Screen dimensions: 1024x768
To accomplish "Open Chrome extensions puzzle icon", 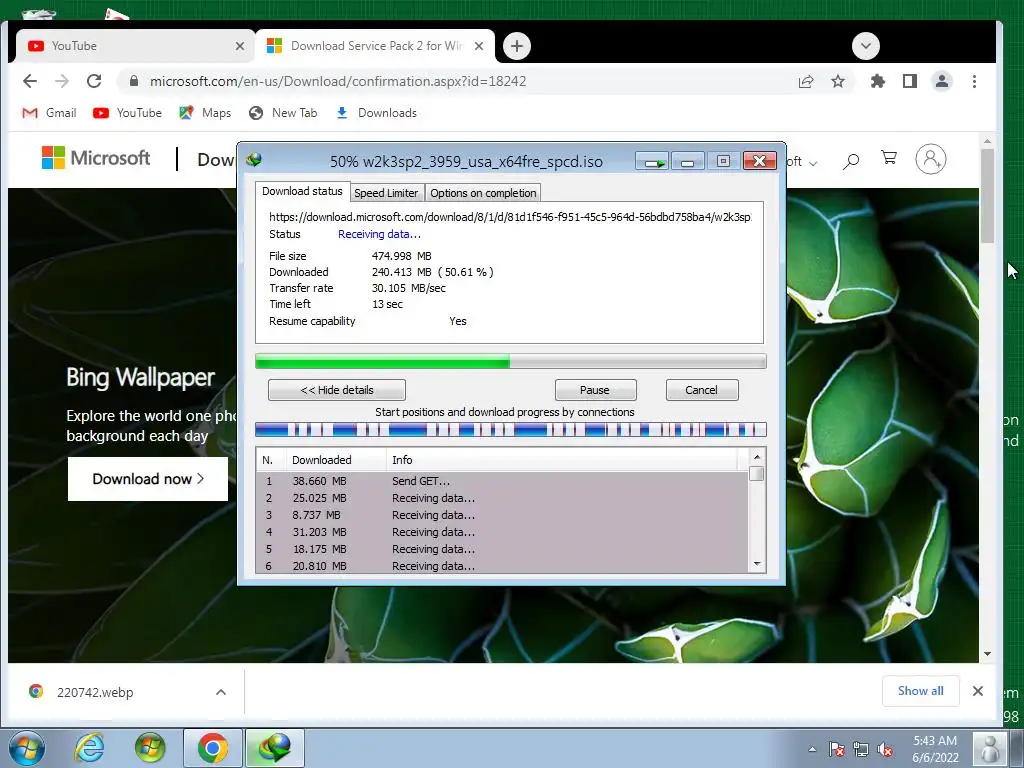I will click(x=878, y=81).
